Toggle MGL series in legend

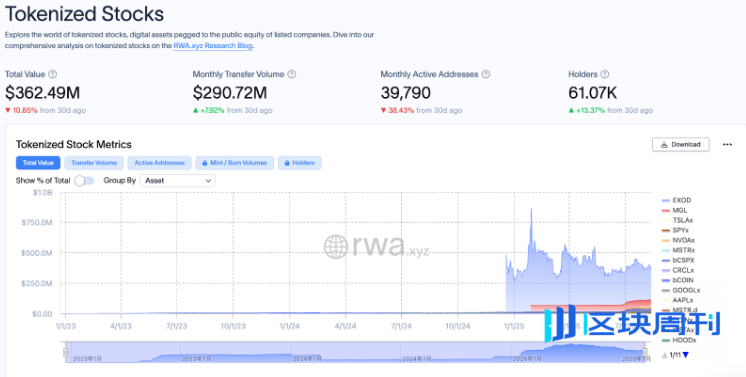(674, 210)
